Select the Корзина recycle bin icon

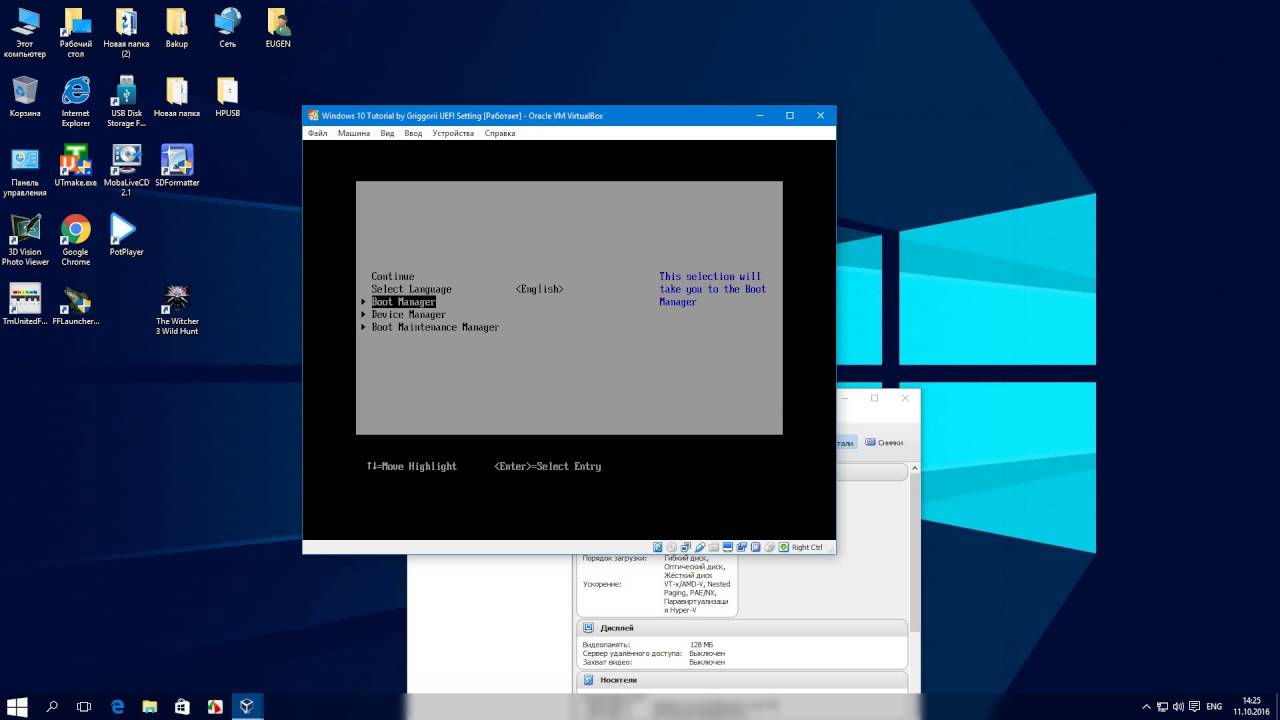click(x=25, y=98)
